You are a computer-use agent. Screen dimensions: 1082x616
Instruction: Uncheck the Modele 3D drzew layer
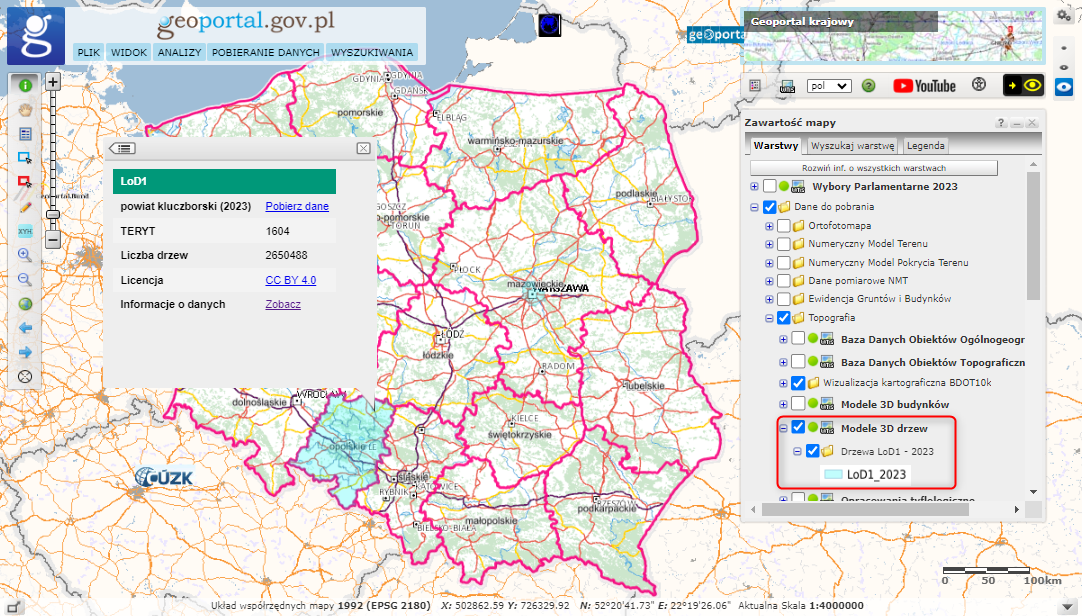pos(798,428)
